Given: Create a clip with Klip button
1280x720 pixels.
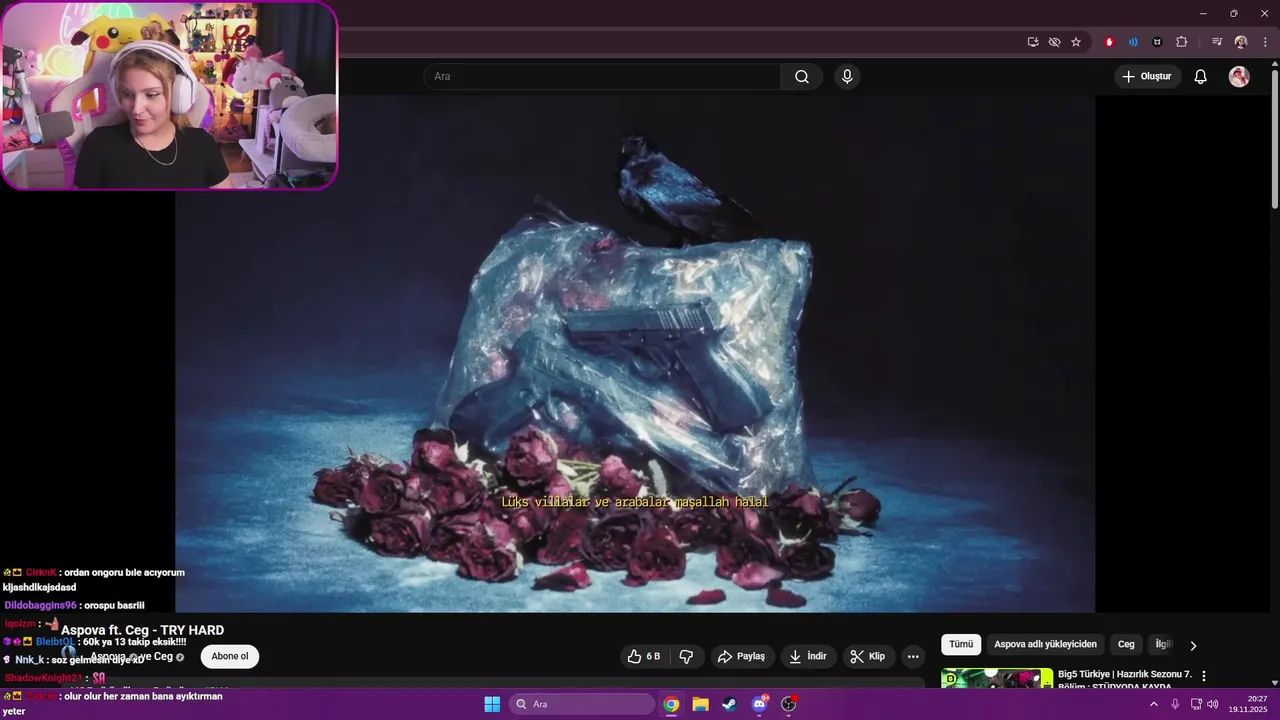Looking at the screenshot, I should click(867, 656).
